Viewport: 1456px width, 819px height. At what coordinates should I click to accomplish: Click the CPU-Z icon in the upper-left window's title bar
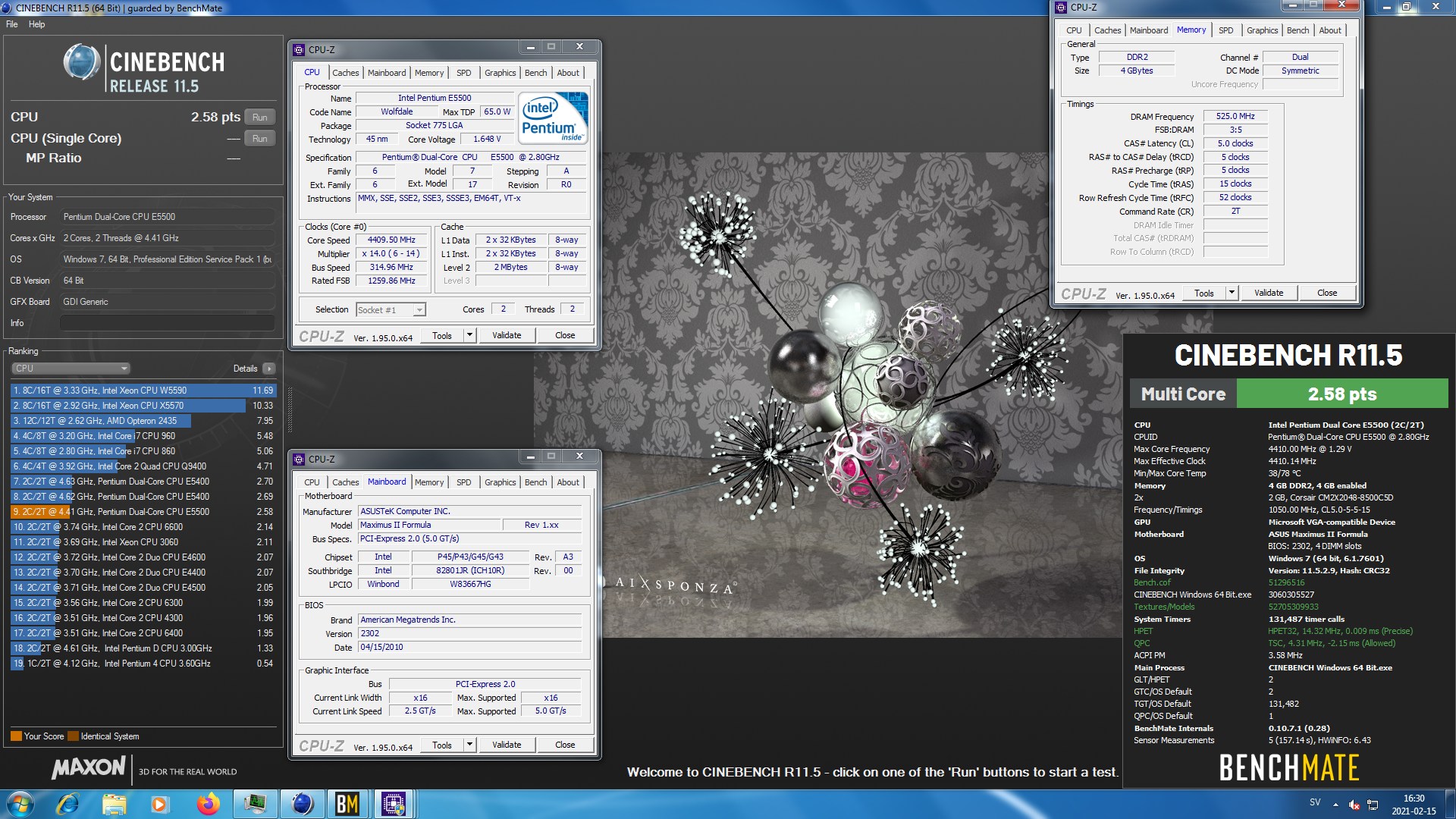pos(300,49)
